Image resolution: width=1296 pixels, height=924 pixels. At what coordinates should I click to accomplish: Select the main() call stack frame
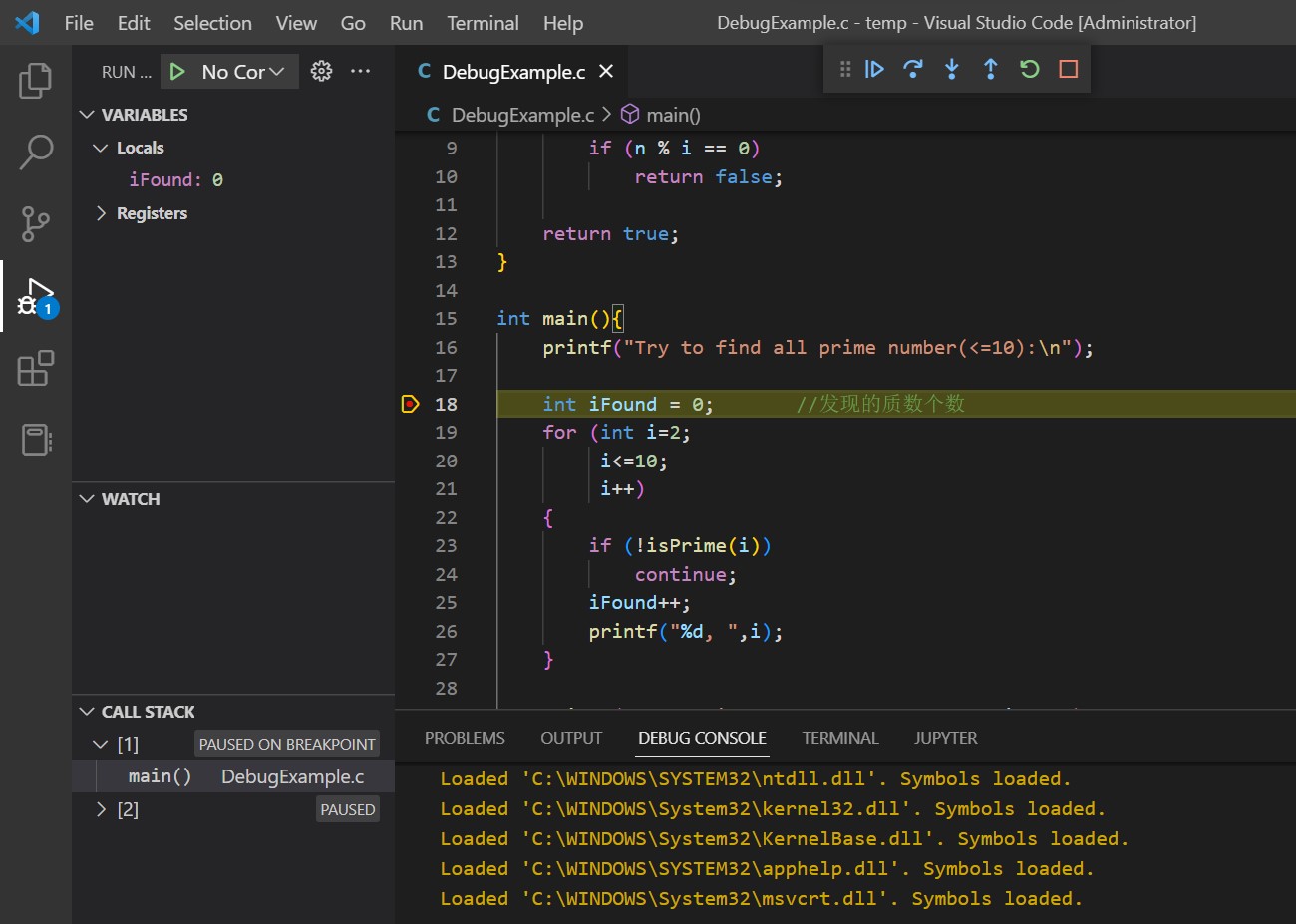160,776
